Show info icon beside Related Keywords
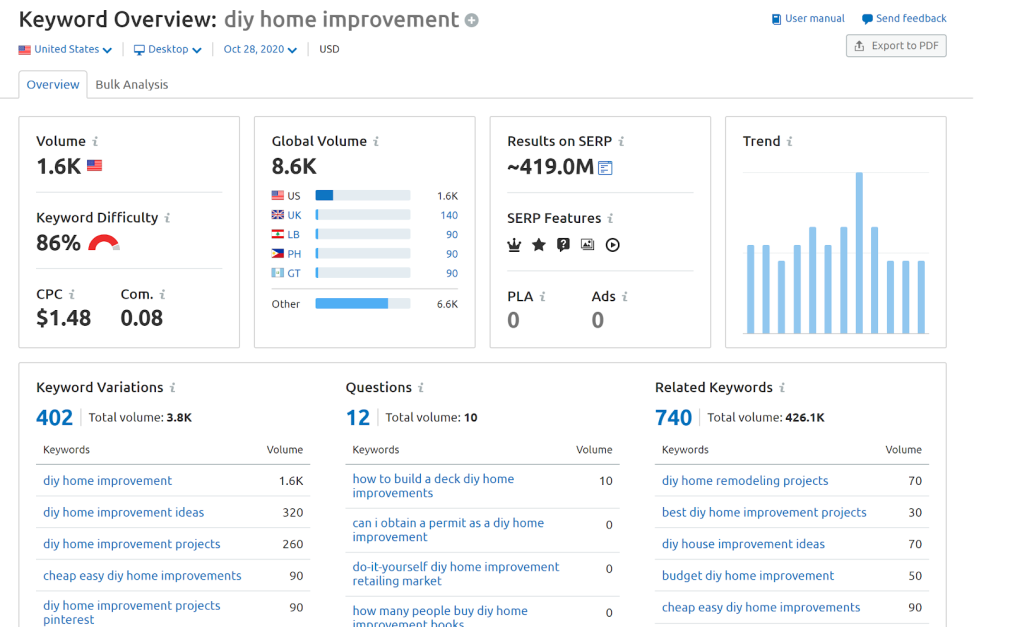The height and width of the screenshot is (627, 1010). click(782, 388)
